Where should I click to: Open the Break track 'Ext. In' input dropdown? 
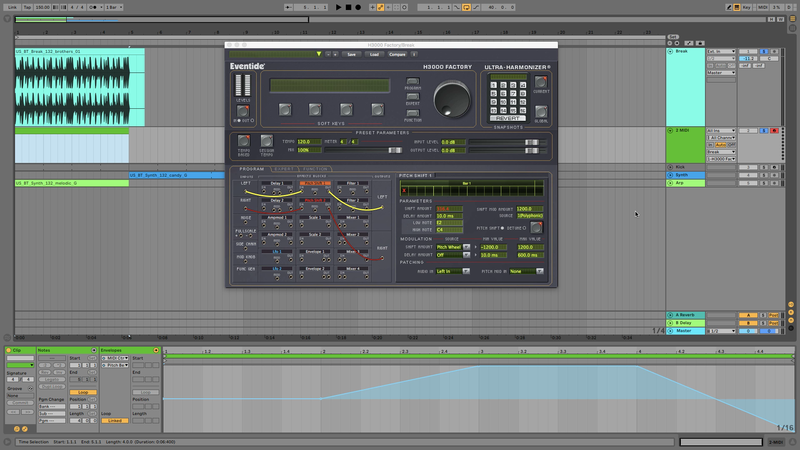721,52
